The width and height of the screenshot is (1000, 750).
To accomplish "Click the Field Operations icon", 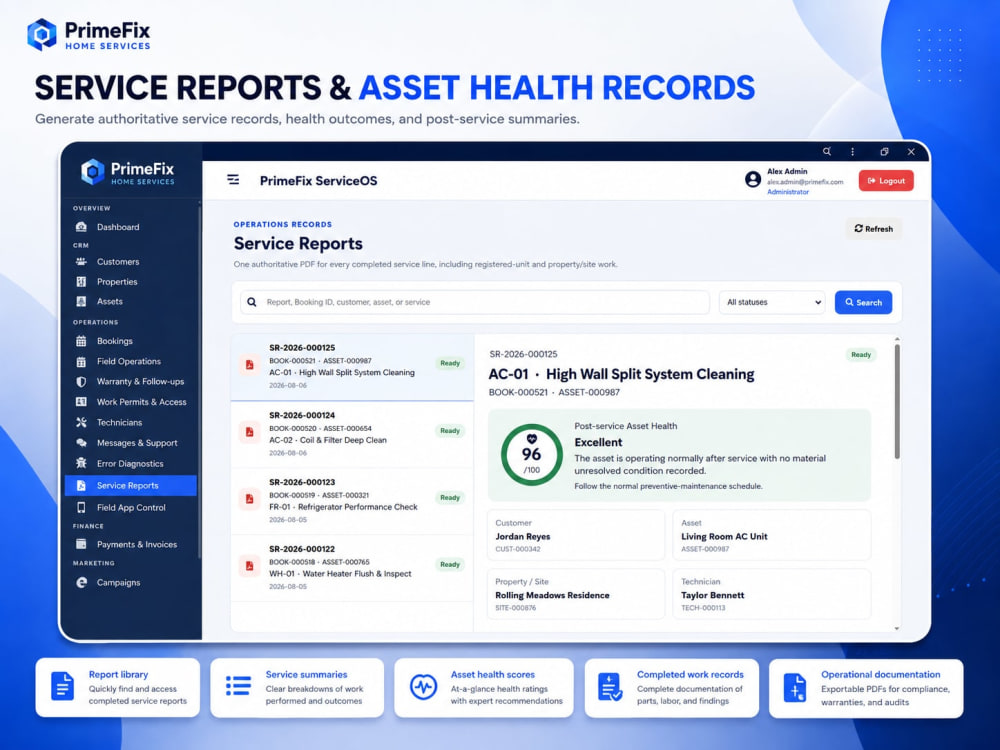I will (x=81, y=361).
